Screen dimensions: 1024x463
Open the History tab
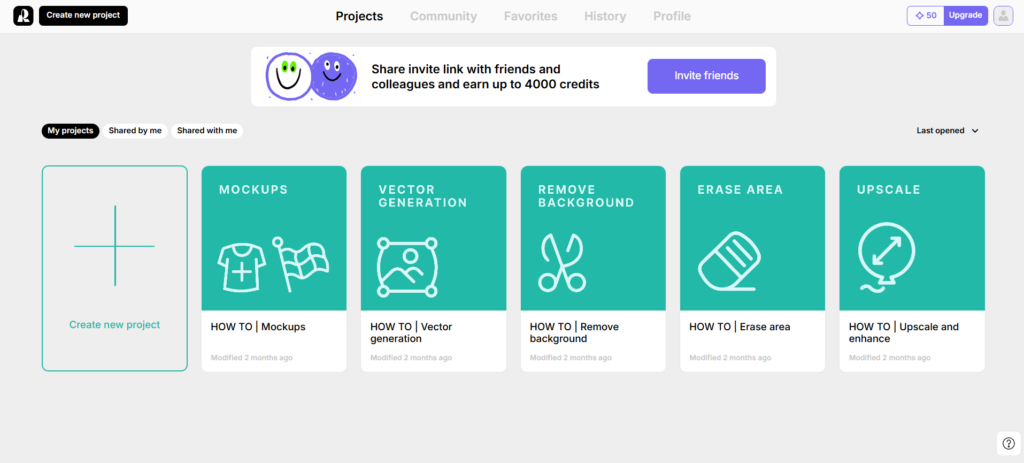click(605, 16)
